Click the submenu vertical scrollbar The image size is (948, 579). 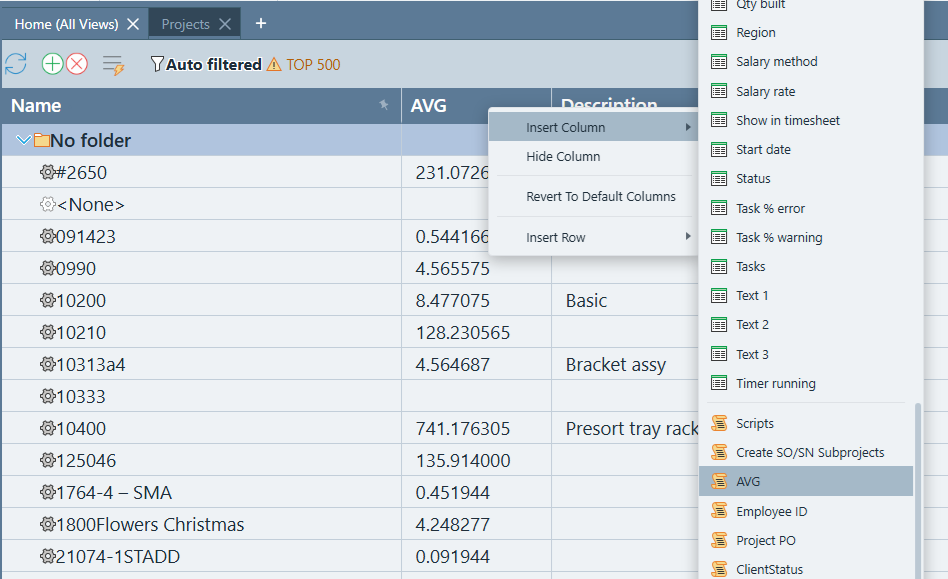click(918, 491)
